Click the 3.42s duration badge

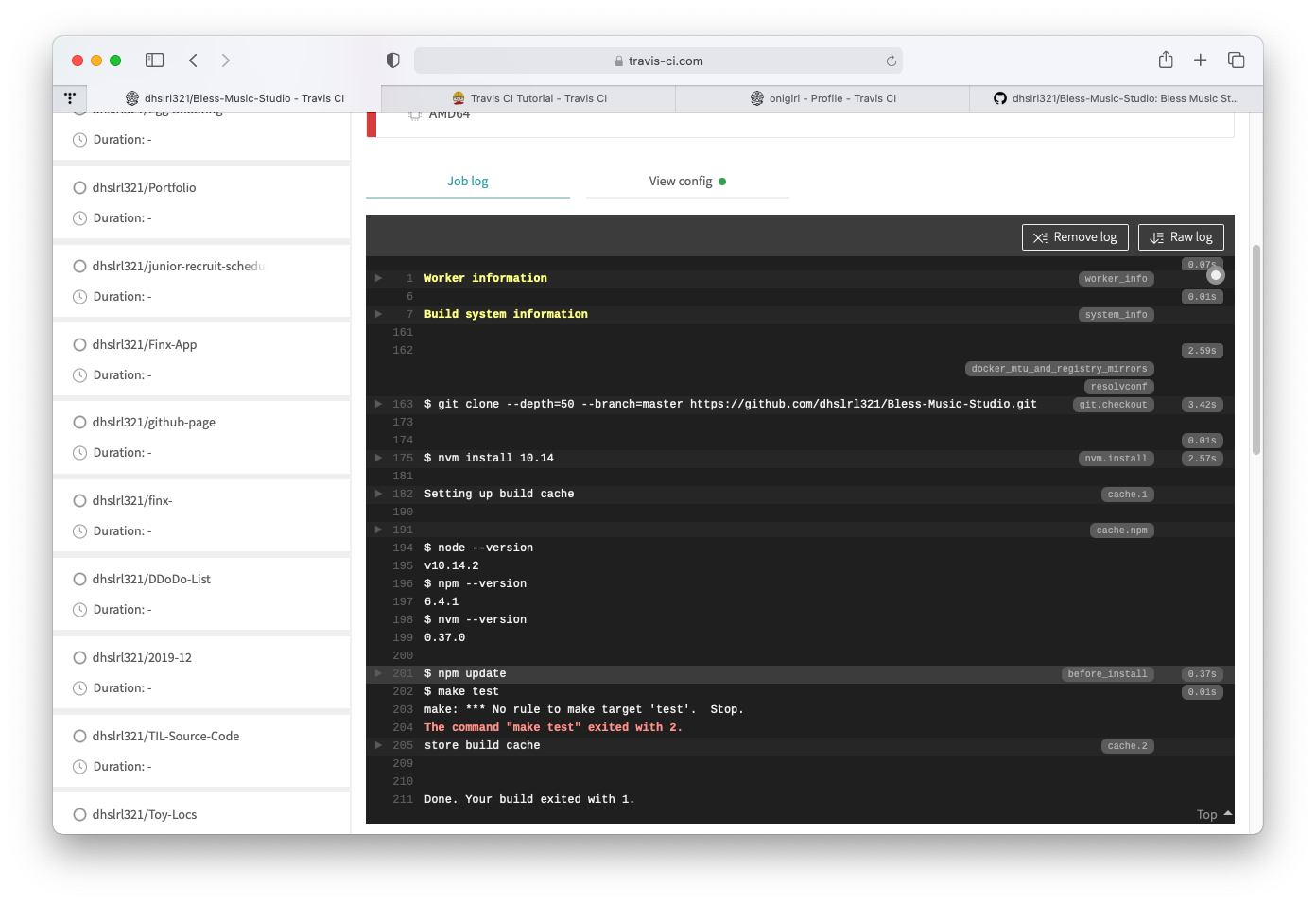[1203, 405]
